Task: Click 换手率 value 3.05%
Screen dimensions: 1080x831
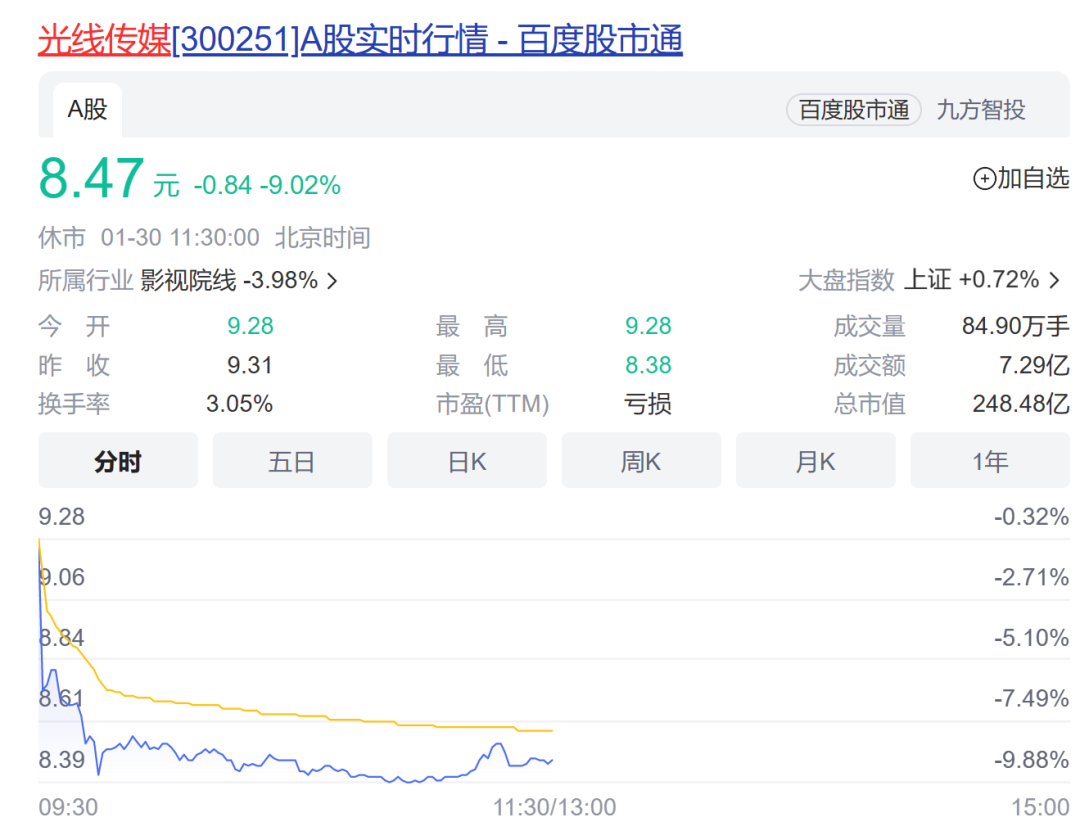Action: click(240, 404)
